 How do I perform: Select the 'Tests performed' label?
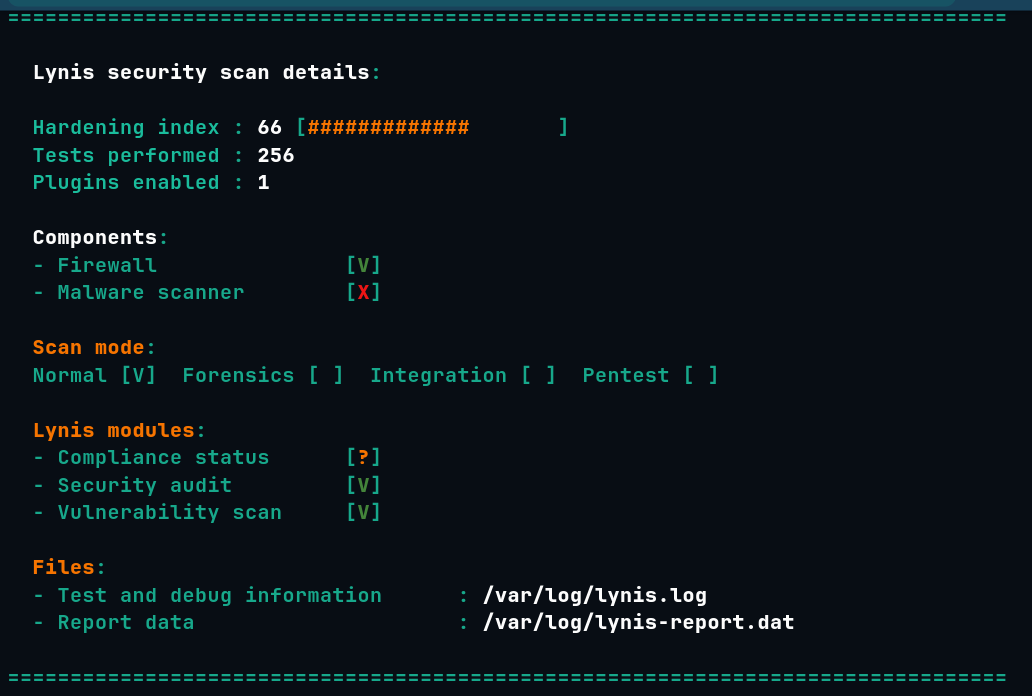(126, 155)
